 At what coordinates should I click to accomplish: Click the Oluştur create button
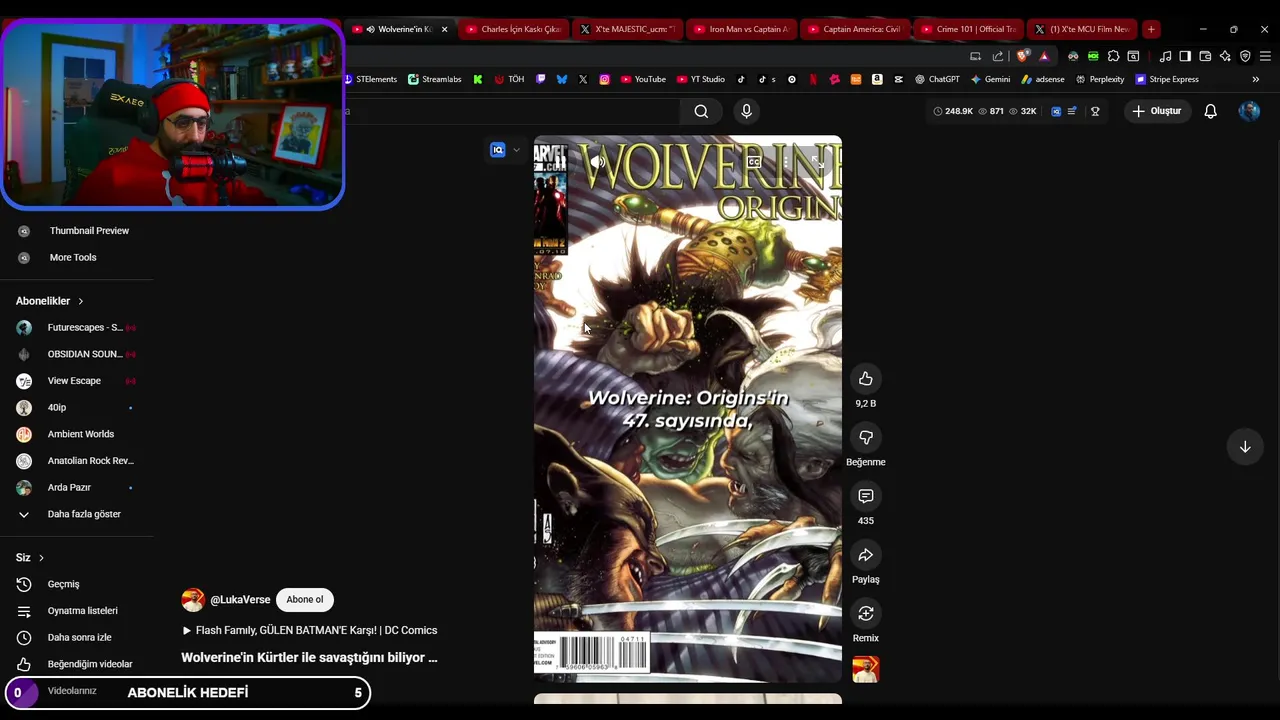1157,111
